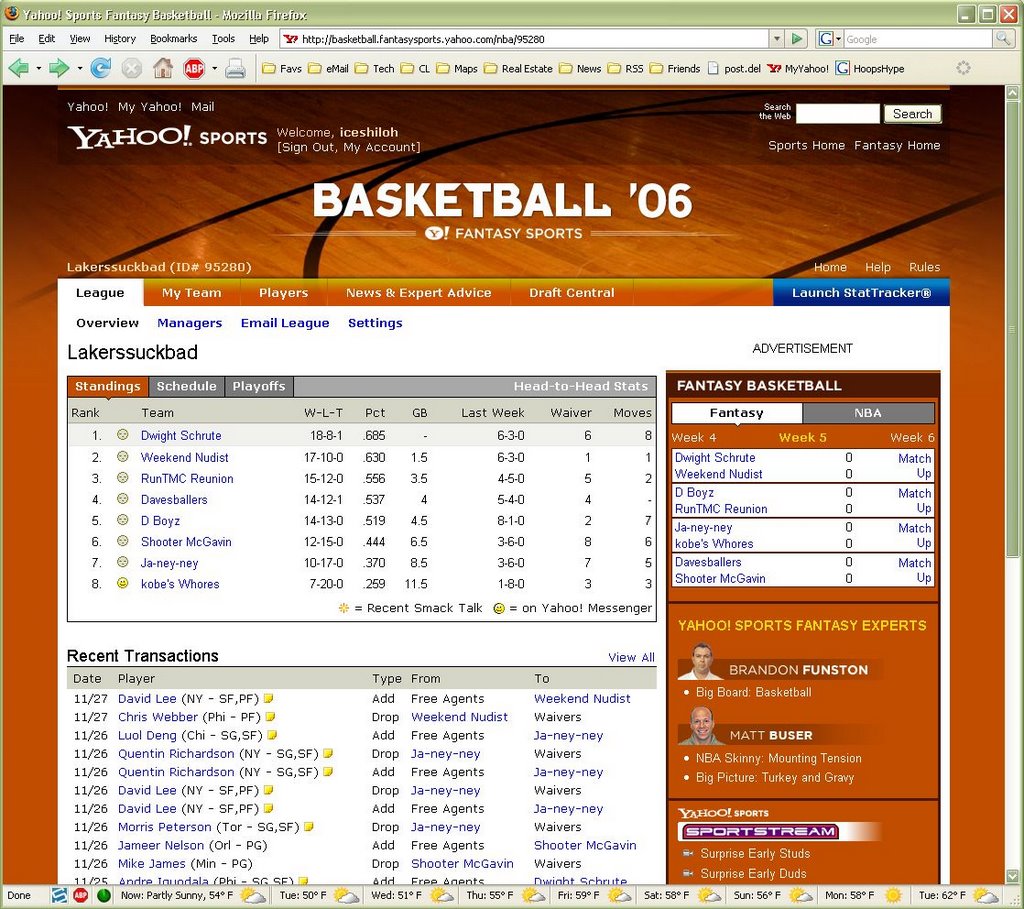Open the Weekend Nudist team in standings
The width and height of the screenshot is (1024, 909).
click(185, 457)
